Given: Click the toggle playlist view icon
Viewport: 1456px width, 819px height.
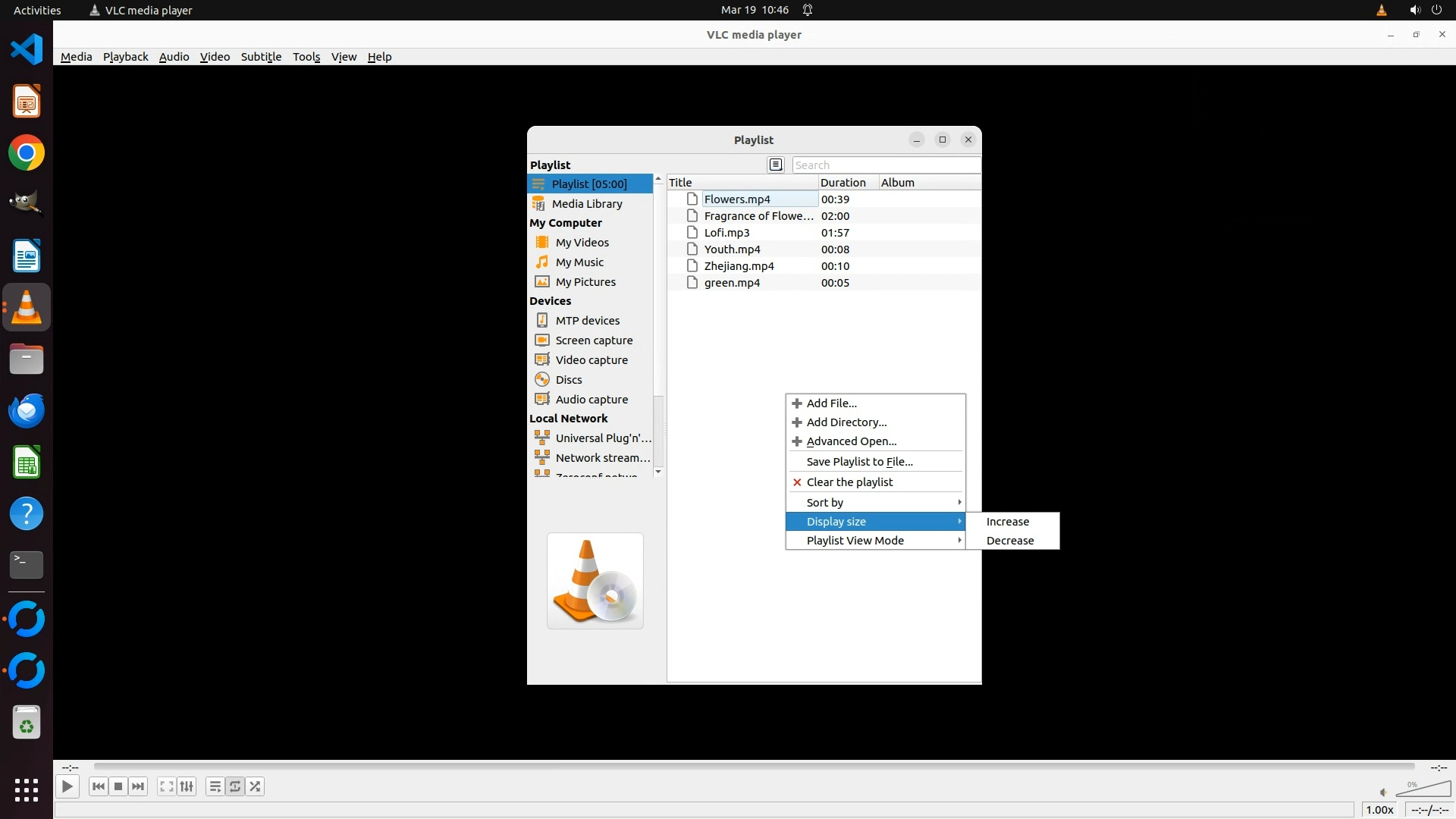Looking at the screenshot, I should point(215,787).
